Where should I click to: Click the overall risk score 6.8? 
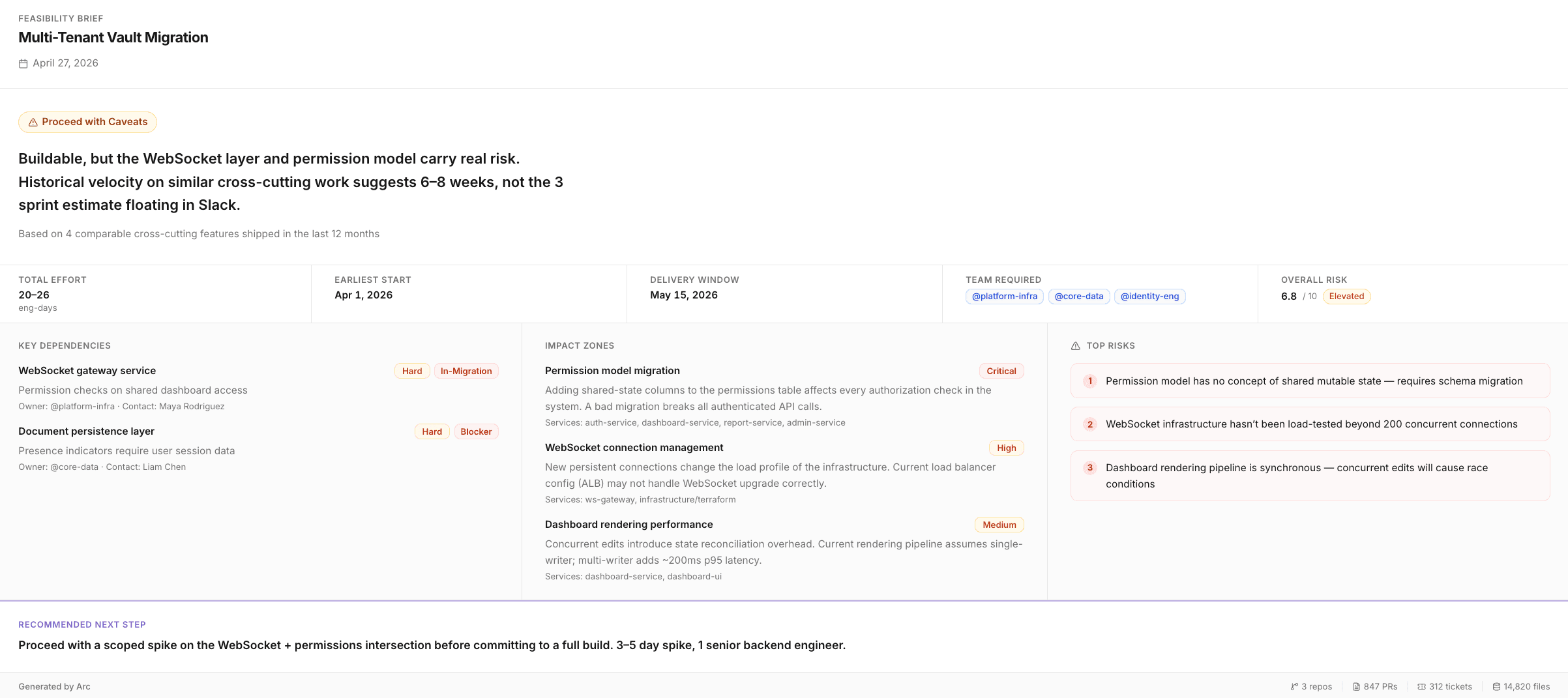pyautogui.click(x=1289, y=297)
